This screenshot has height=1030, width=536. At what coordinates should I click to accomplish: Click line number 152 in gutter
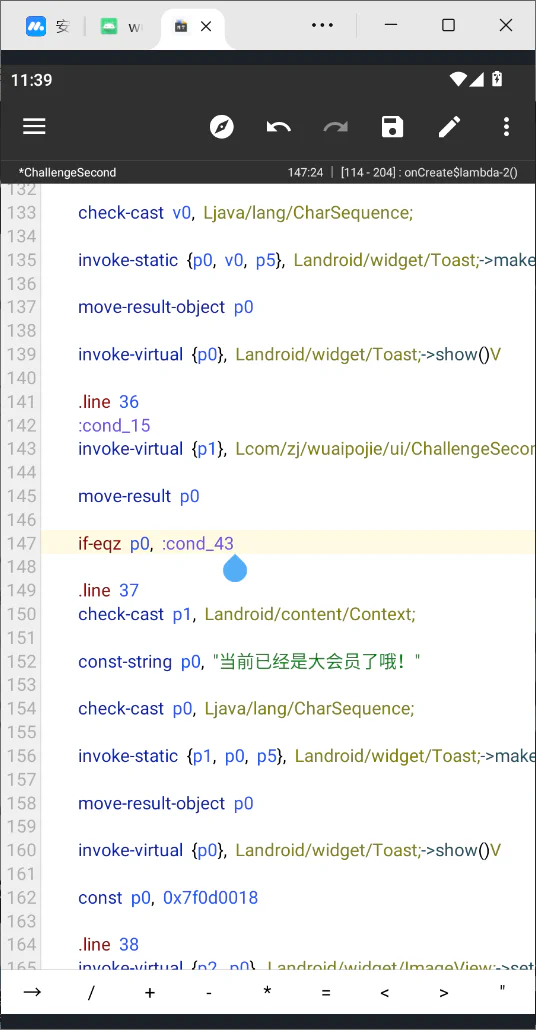coord(22,661)
